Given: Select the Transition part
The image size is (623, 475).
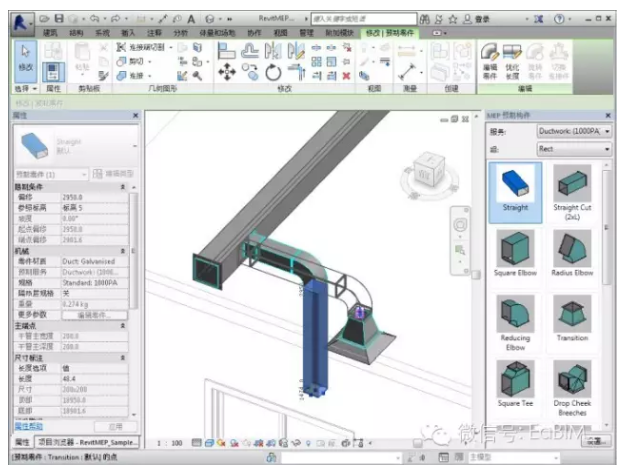Looking at the screenshot, I should 572,319.
